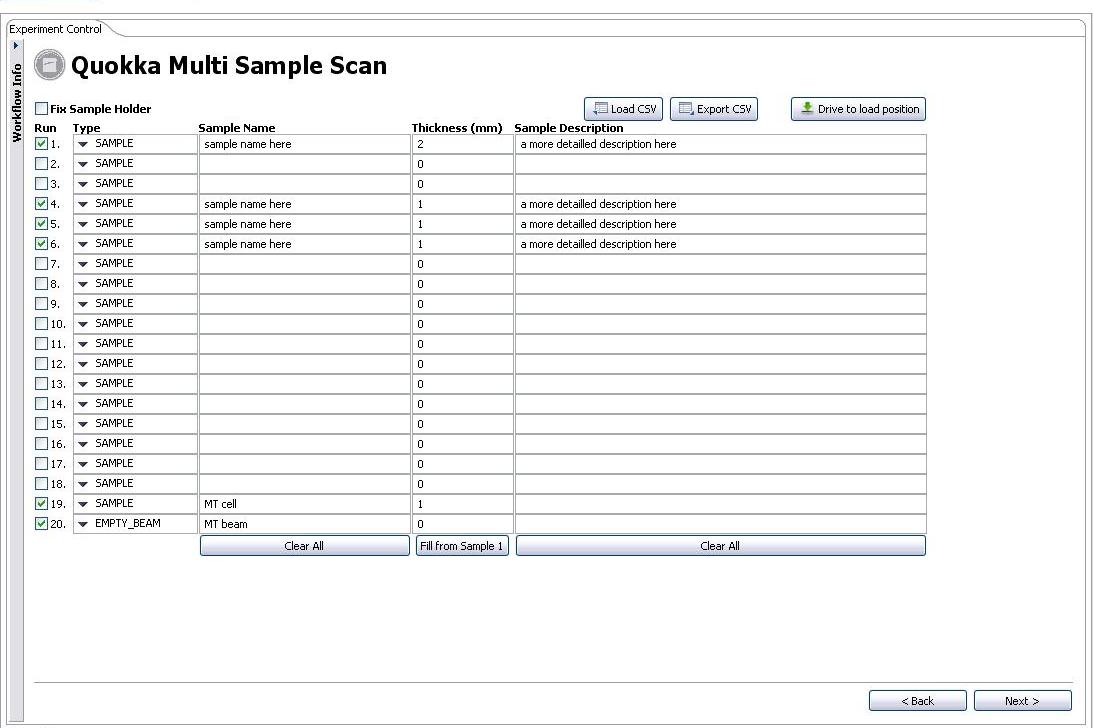Click Clear All under Sample Description column
The image size is (1093, 728).
[720, 546]
